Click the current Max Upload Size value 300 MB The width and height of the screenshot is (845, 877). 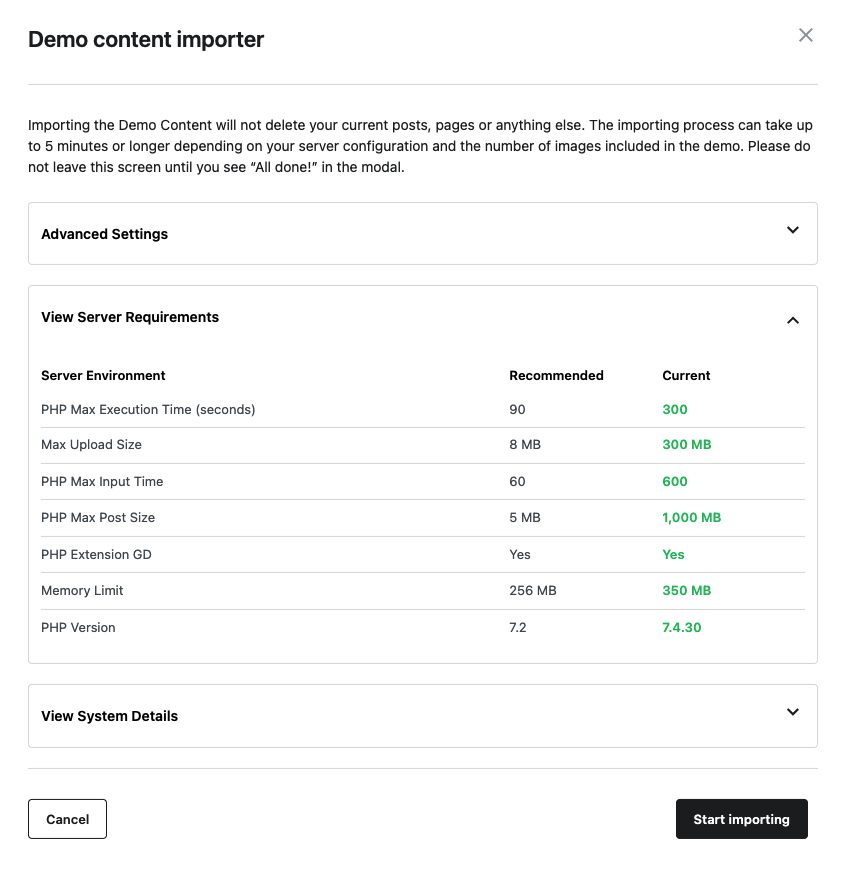(686, 445)
